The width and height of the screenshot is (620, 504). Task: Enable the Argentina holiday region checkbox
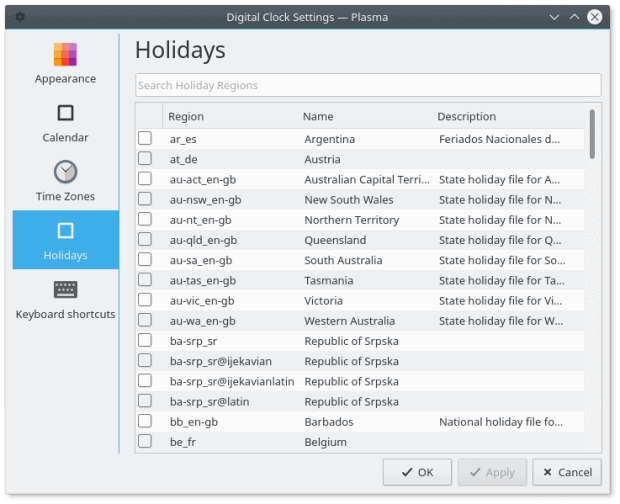click(145, 139)
